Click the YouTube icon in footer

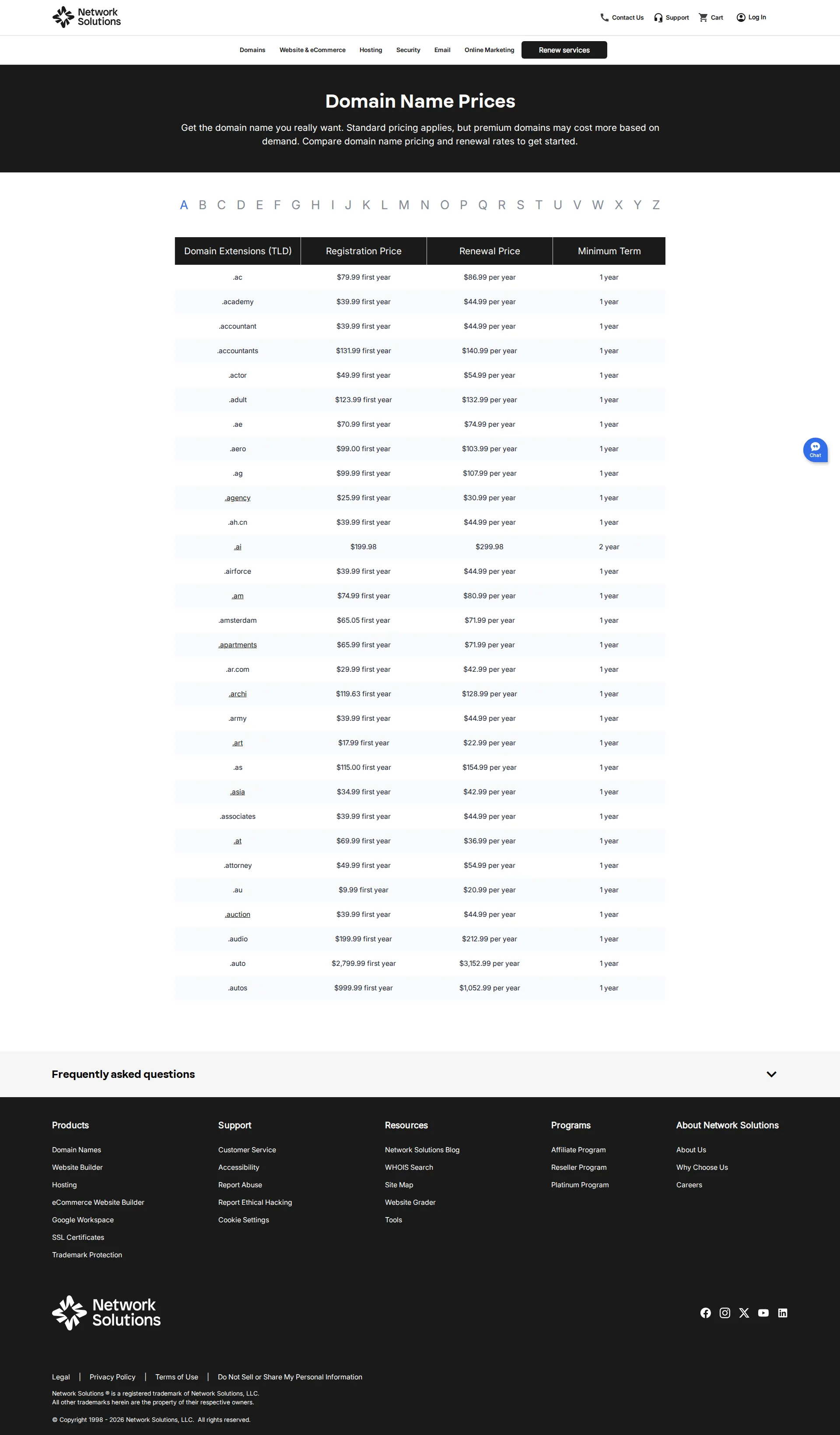point(763,1312)
